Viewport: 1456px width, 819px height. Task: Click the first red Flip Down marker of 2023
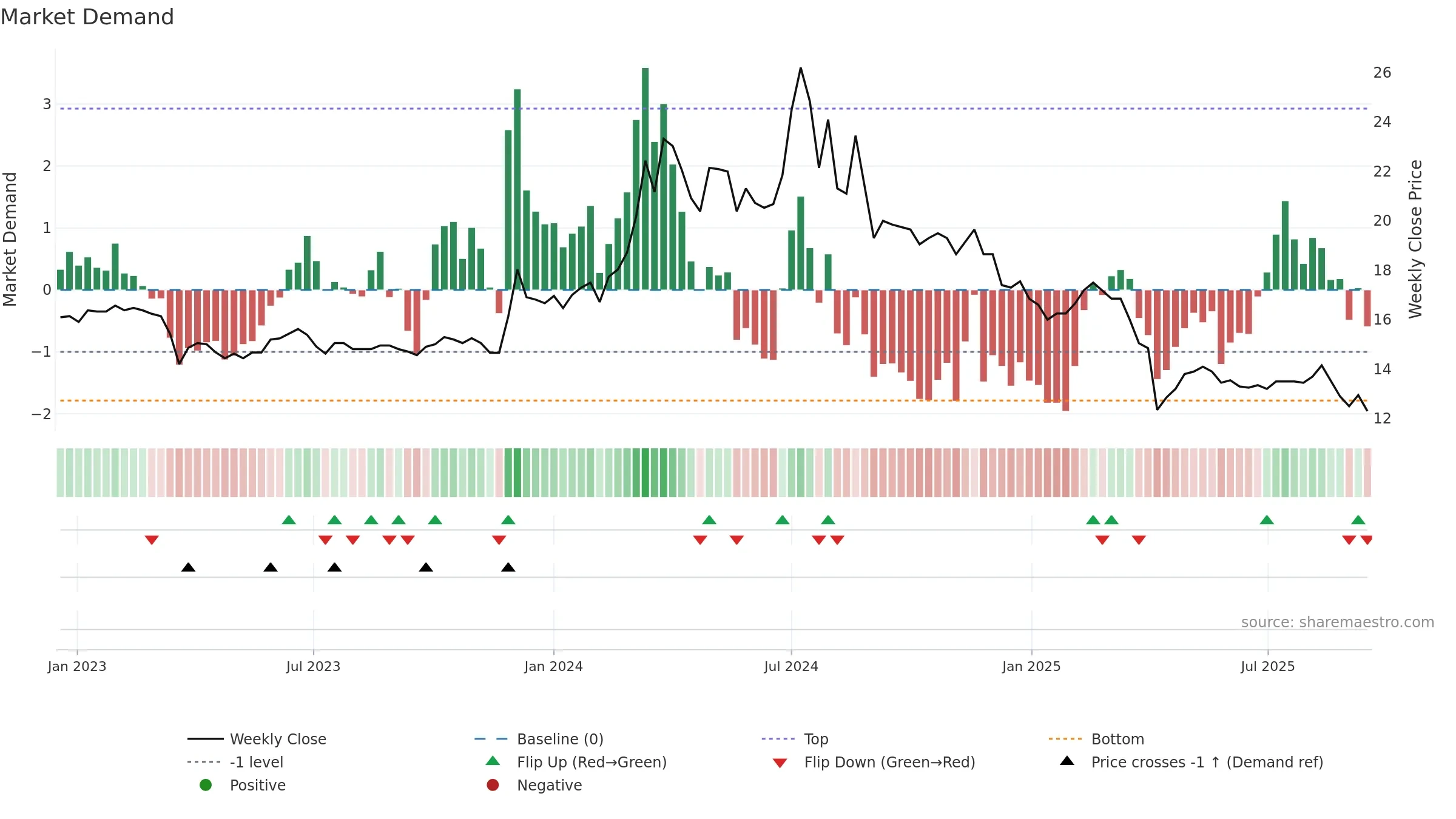(152, 540)
